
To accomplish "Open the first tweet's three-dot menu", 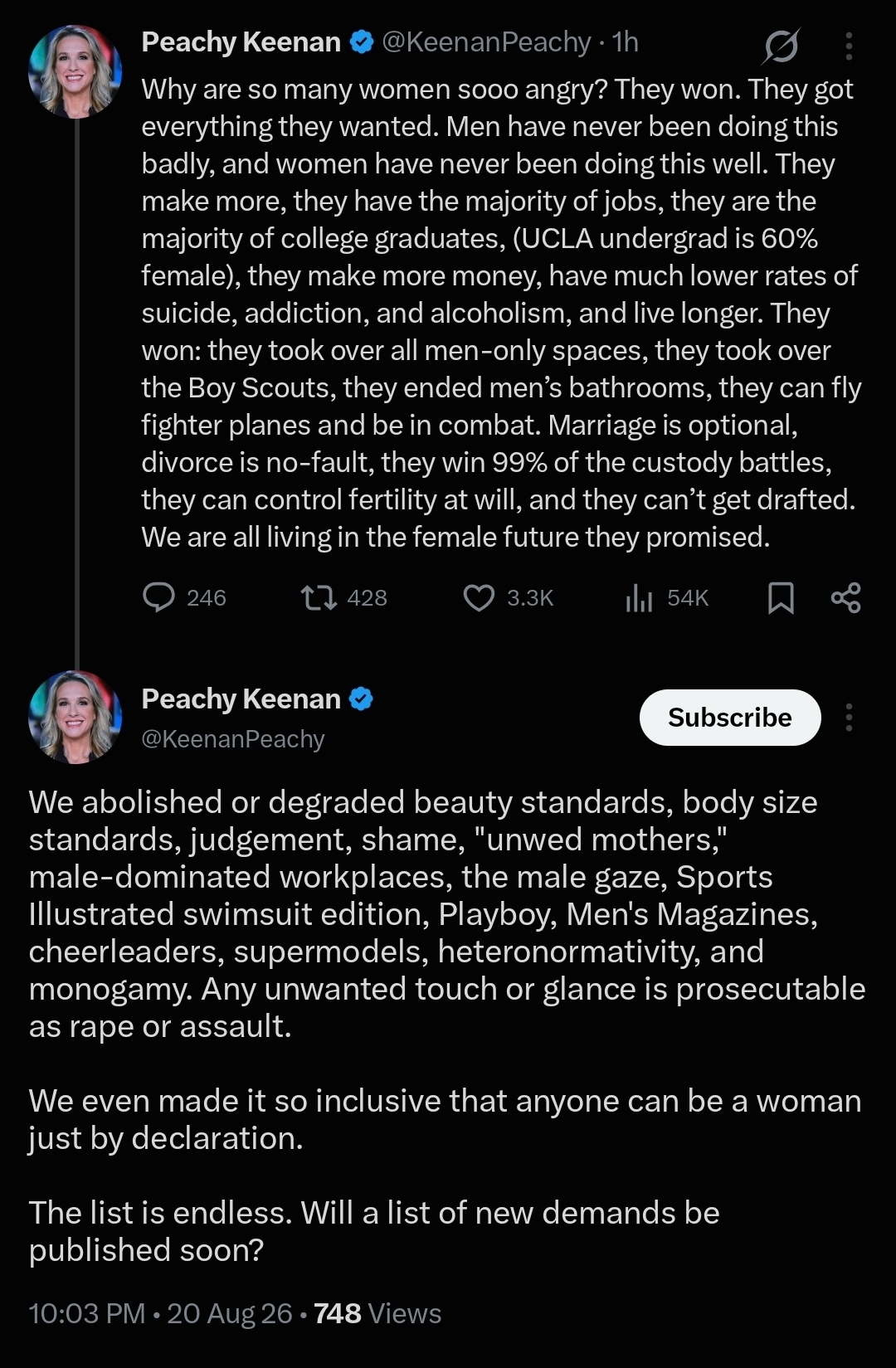I will (849, 46).
